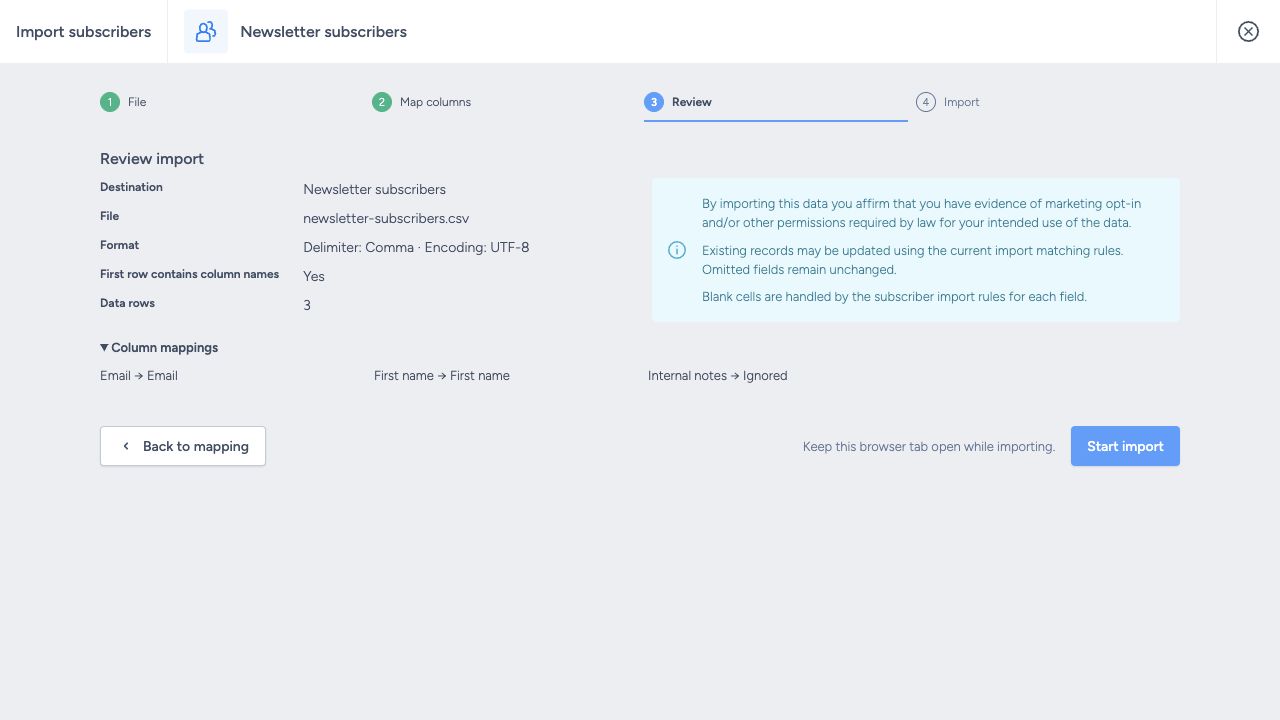Click the Back to mapping button
1280x720 pixels.
click(183, 446)
